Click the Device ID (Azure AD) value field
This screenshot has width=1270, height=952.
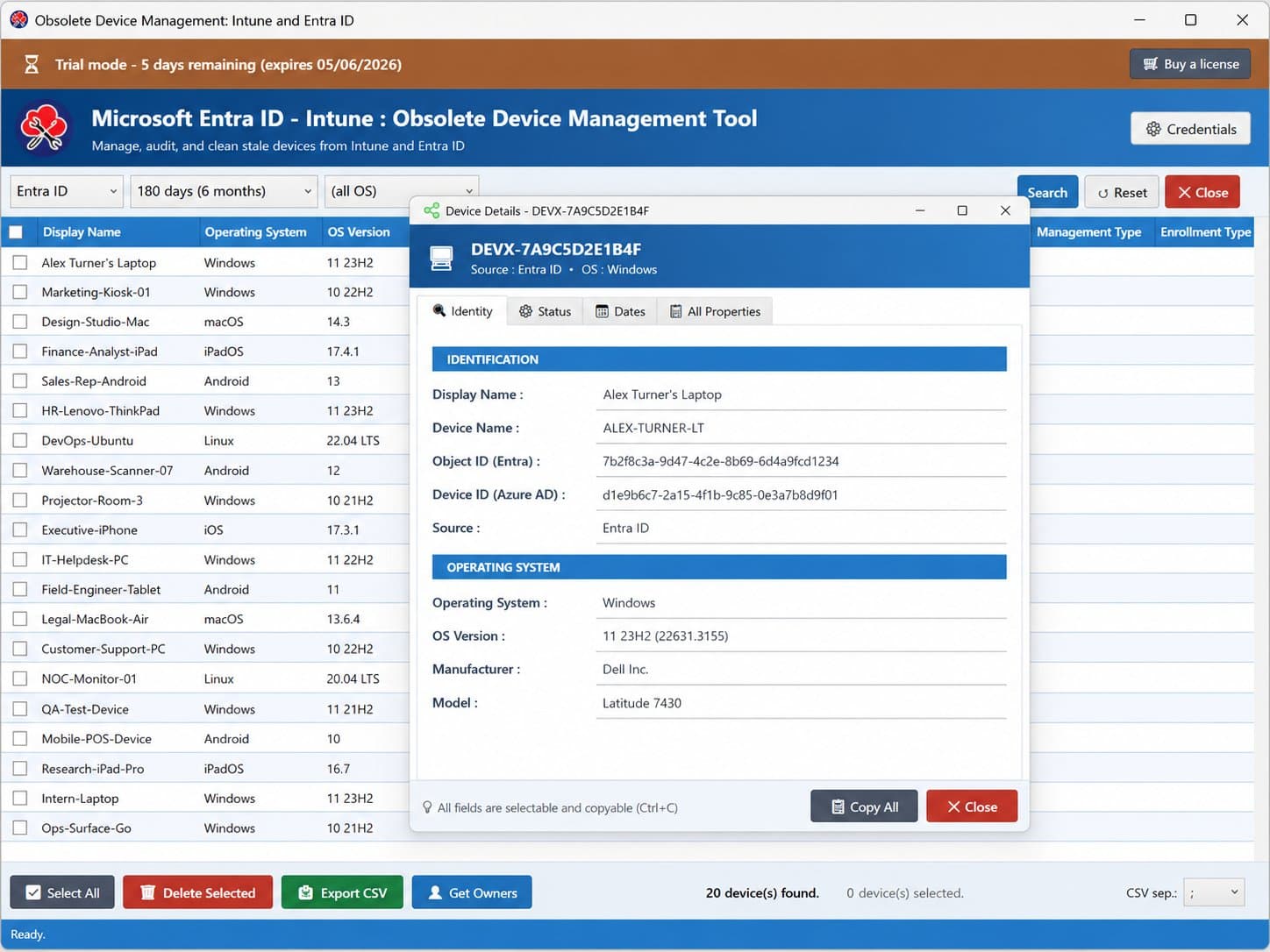coord(801,494)
